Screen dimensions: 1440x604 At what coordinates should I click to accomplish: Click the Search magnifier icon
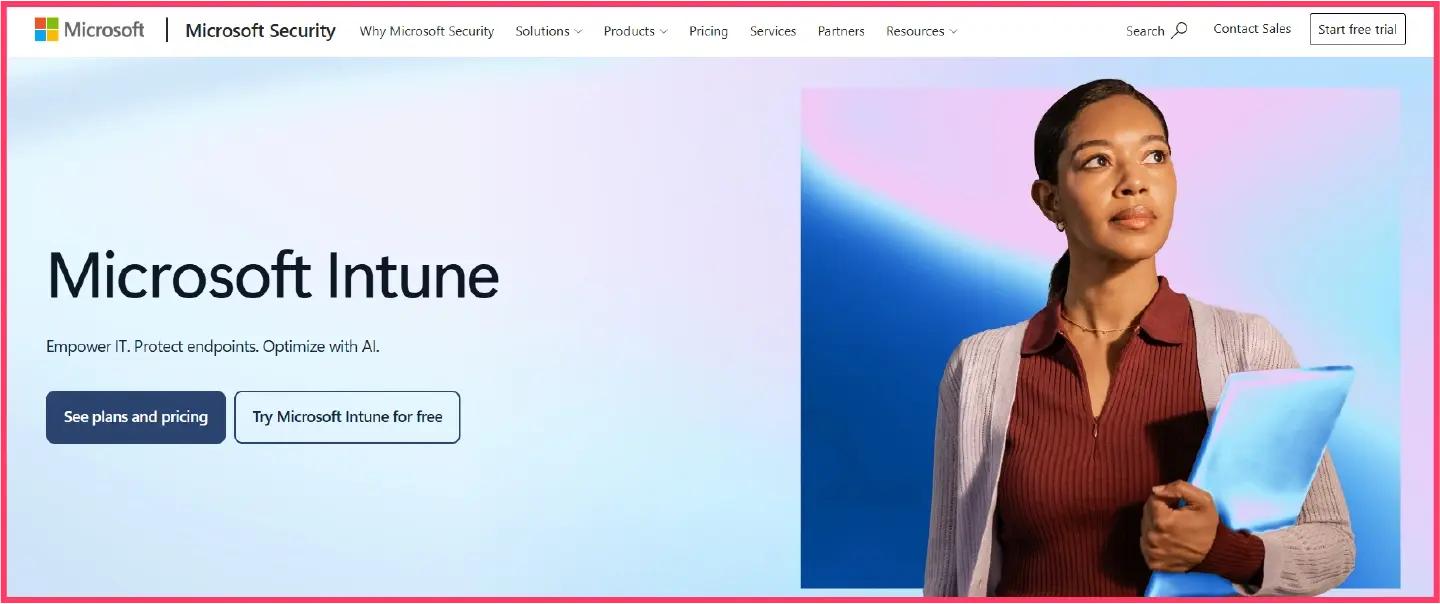[1180, 30]
